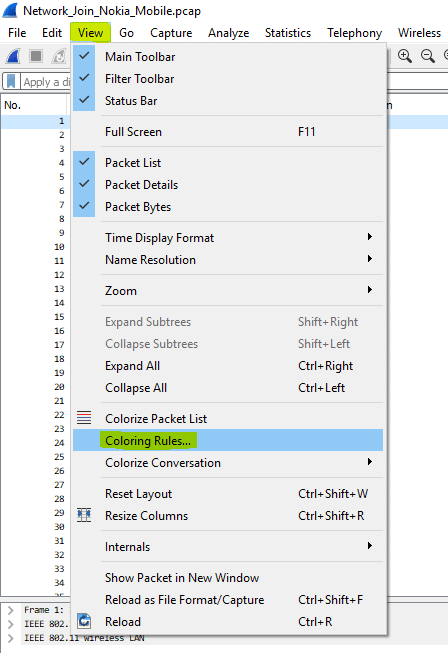Viewport: 448px width, 653px height.
Task: Click the zoom out magnifier icon
Action: 428,56
